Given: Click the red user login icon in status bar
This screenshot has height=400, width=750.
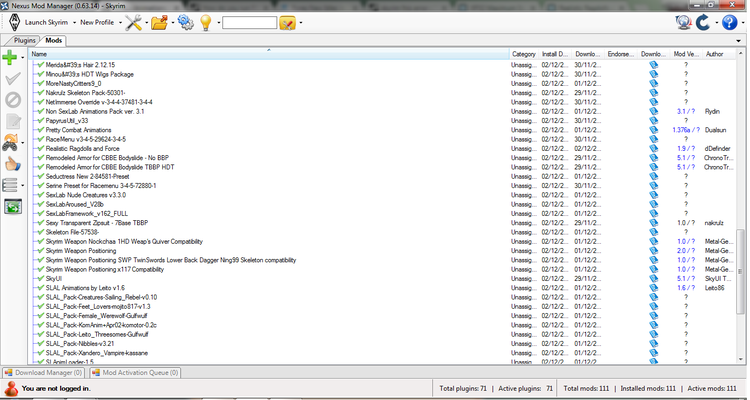Looking at the screenshot, I should click(x=11, y=389).
